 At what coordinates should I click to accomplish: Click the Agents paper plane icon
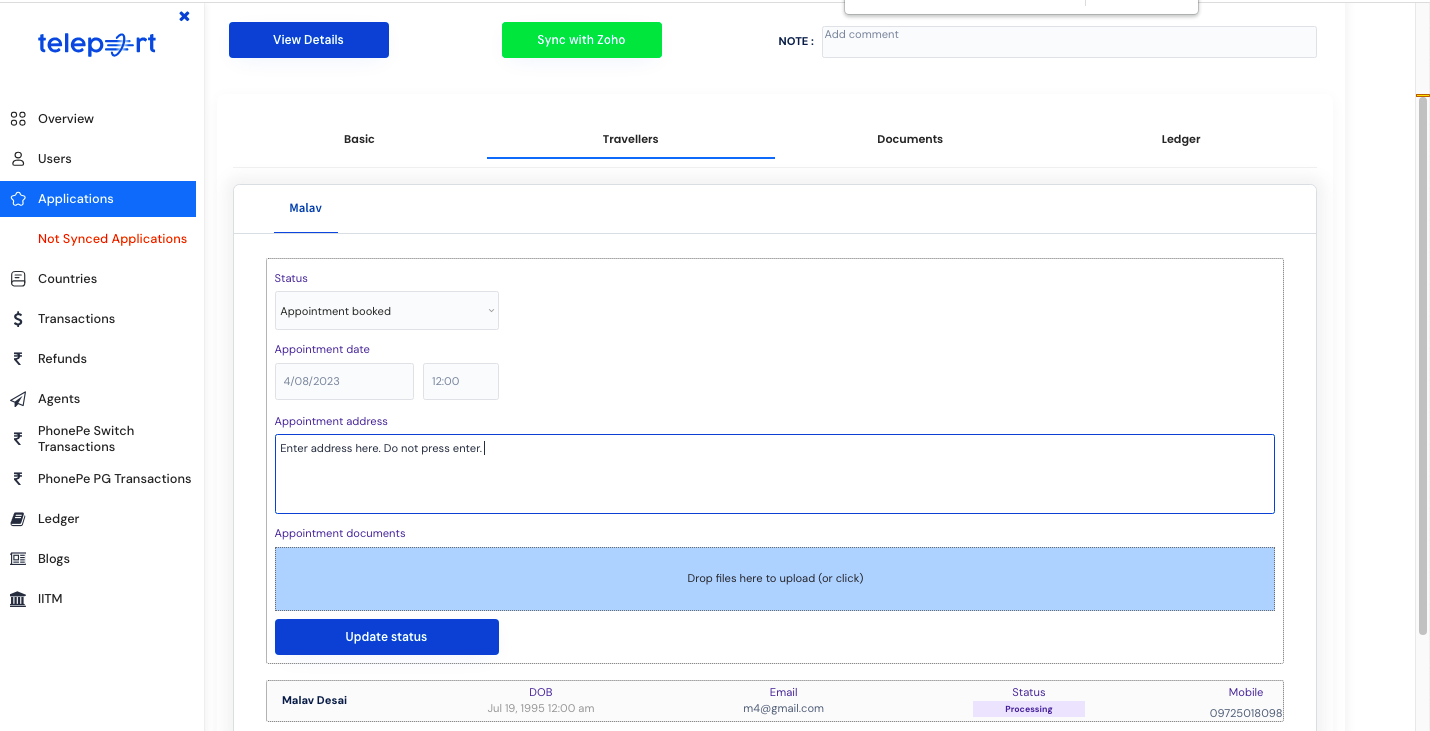tap(18, 399)
